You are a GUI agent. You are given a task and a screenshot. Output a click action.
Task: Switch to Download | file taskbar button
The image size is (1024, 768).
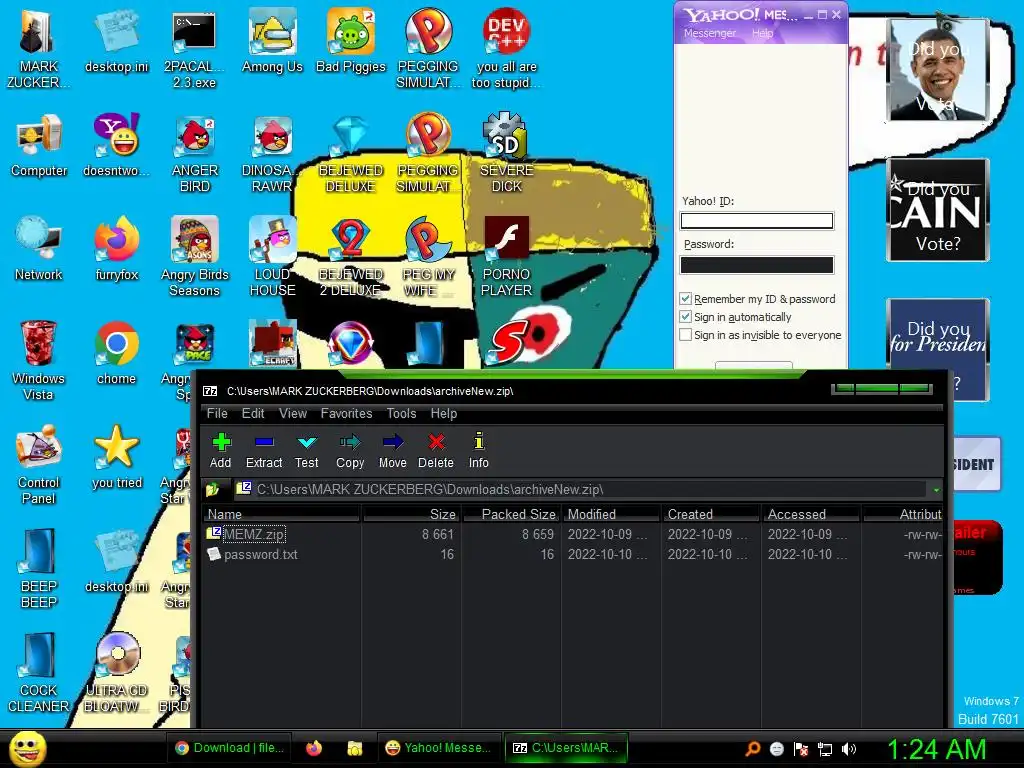click(x=231, y=748)
